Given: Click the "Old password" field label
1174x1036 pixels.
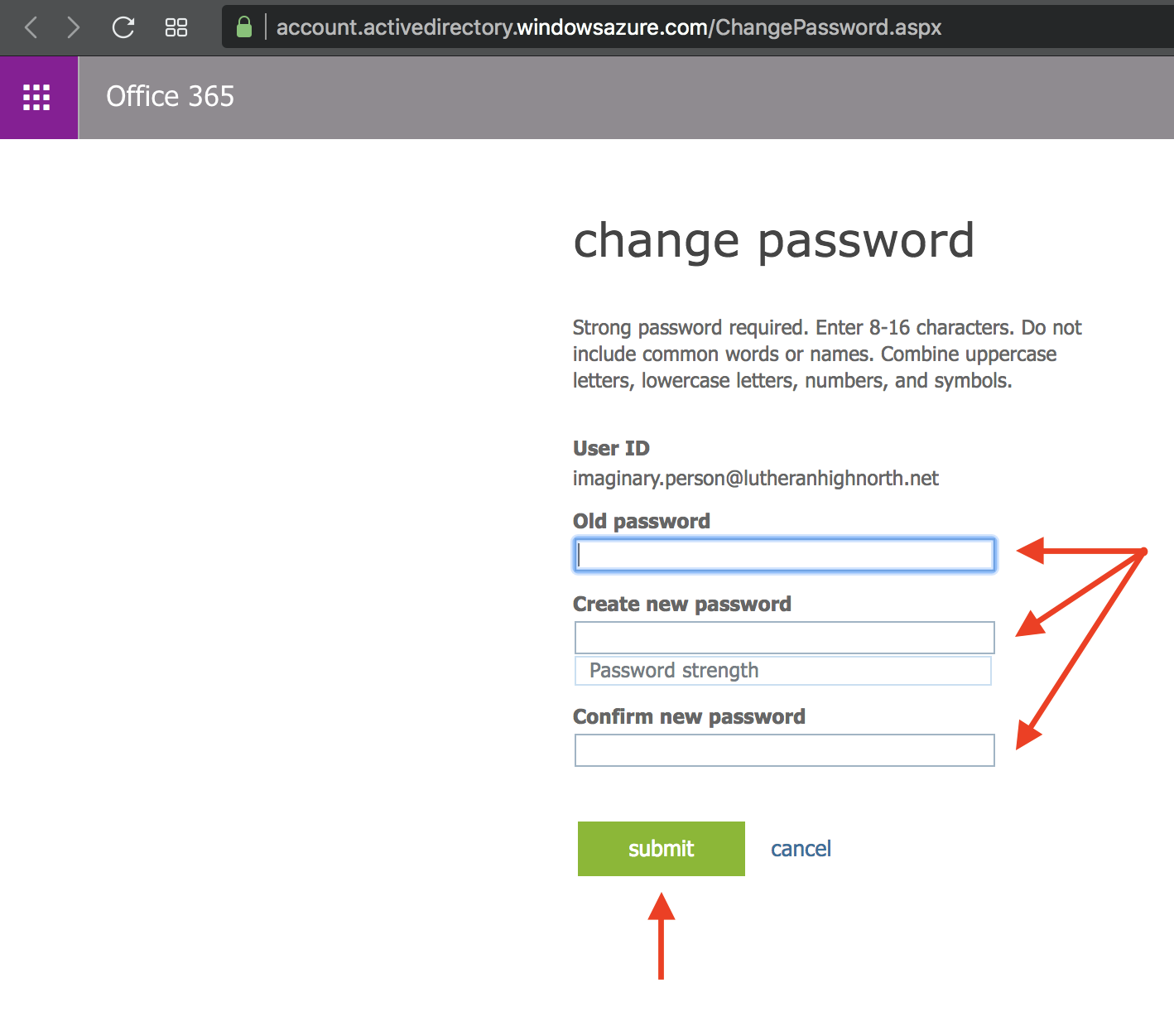Looking at the screenshot, I should [x=642, y=521].
